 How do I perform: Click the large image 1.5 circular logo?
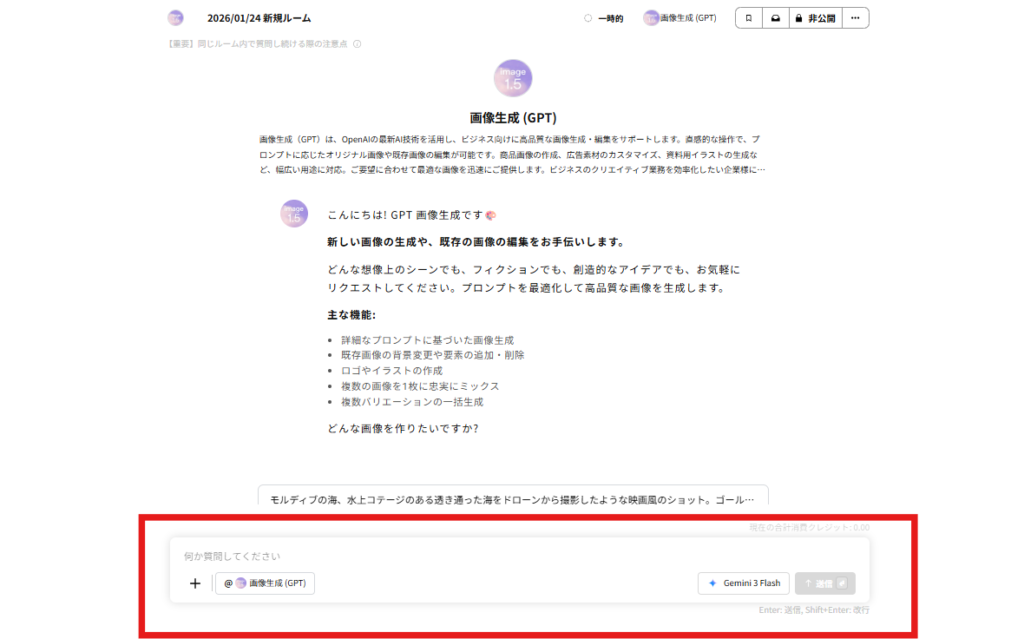point(512,78)
